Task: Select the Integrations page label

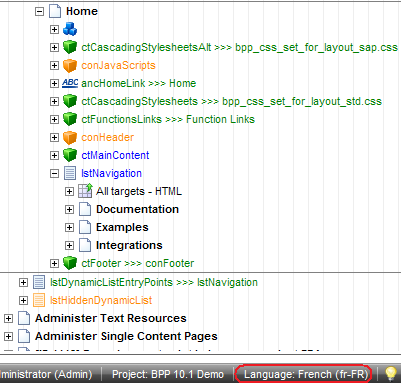Action: coord(129,245)
